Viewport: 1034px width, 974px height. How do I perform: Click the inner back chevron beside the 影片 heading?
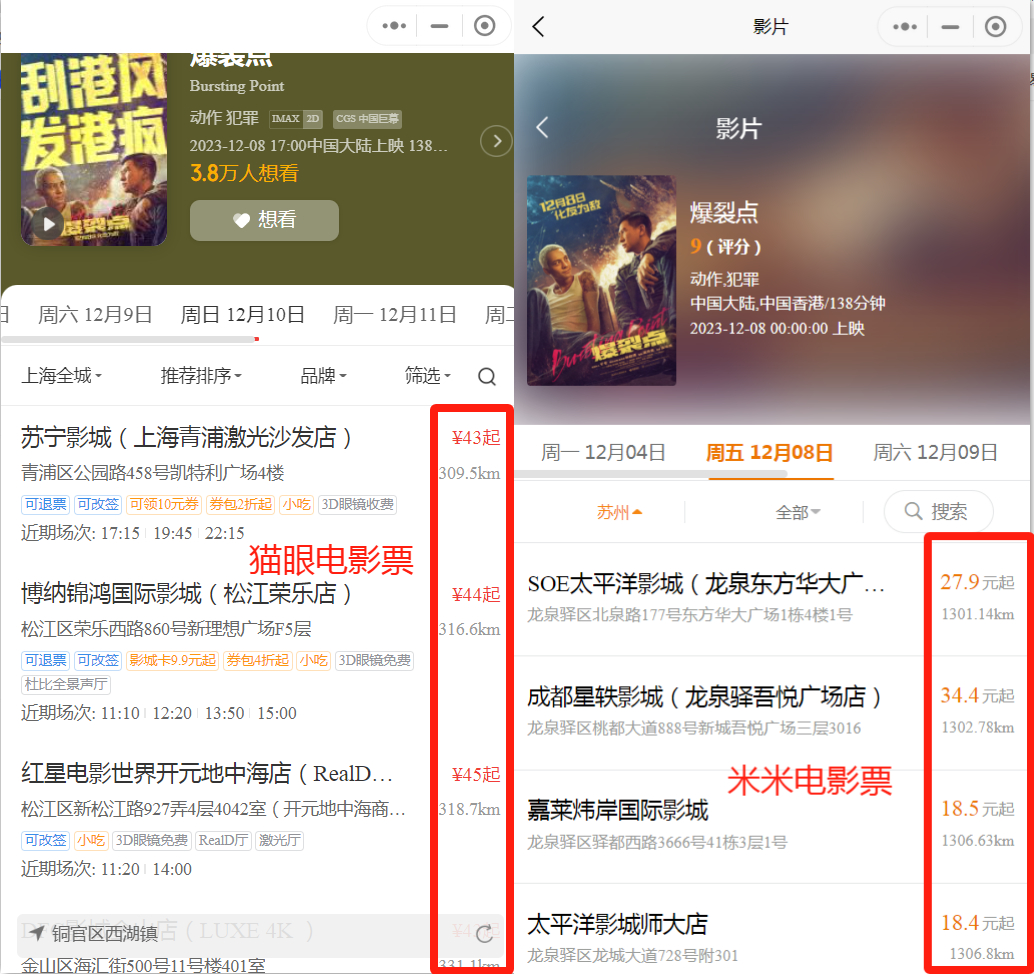542,127
